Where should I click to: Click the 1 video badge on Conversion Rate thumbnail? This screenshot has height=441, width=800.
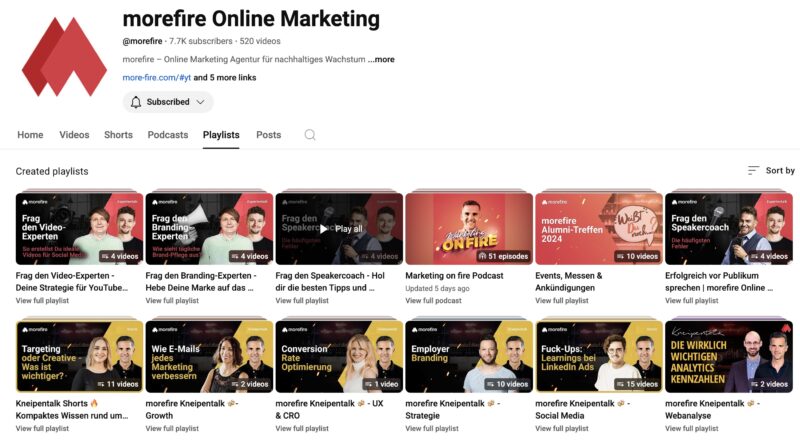tap(382, 384)
